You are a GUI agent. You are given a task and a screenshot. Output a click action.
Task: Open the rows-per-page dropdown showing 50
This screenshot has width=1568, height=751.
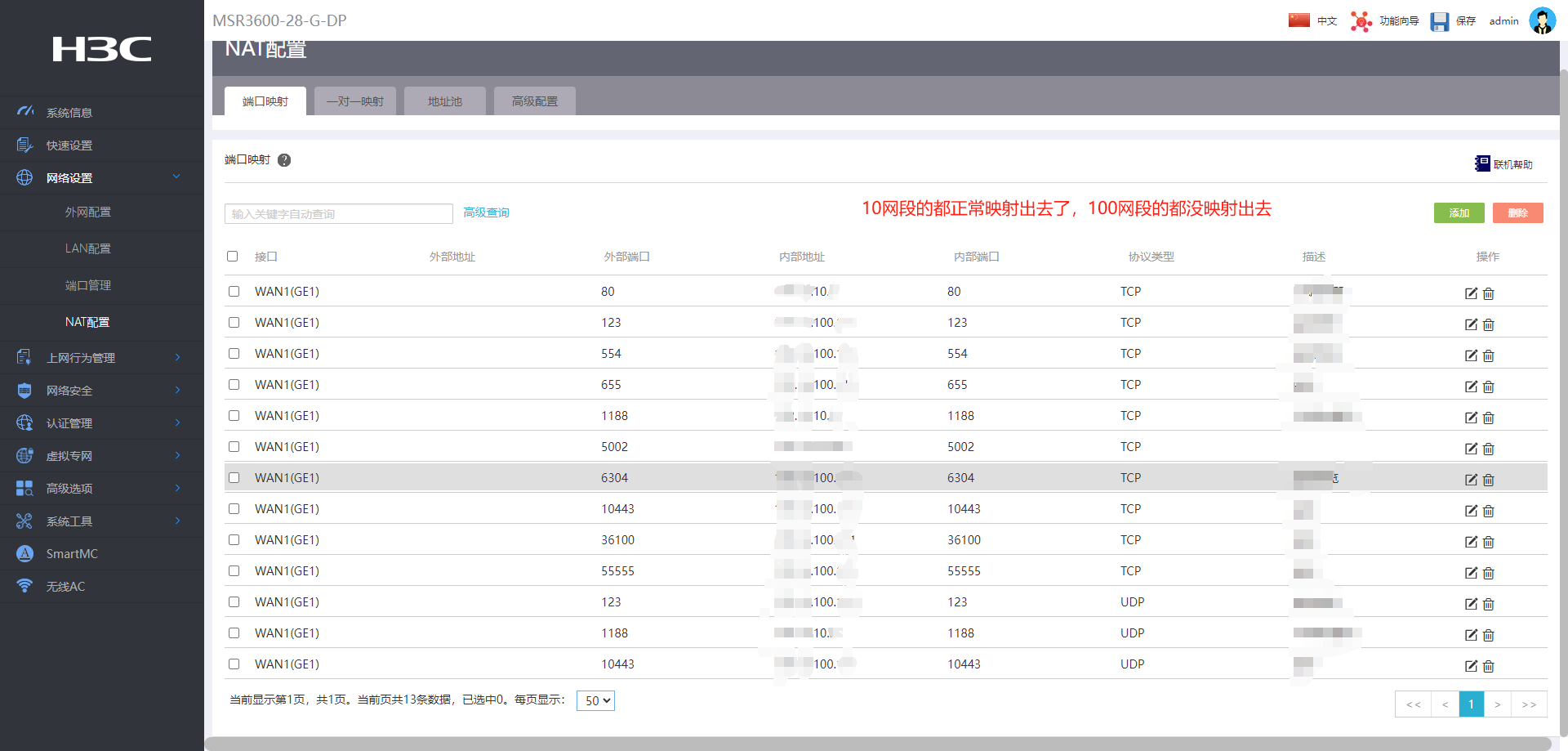tap(595, 700)
